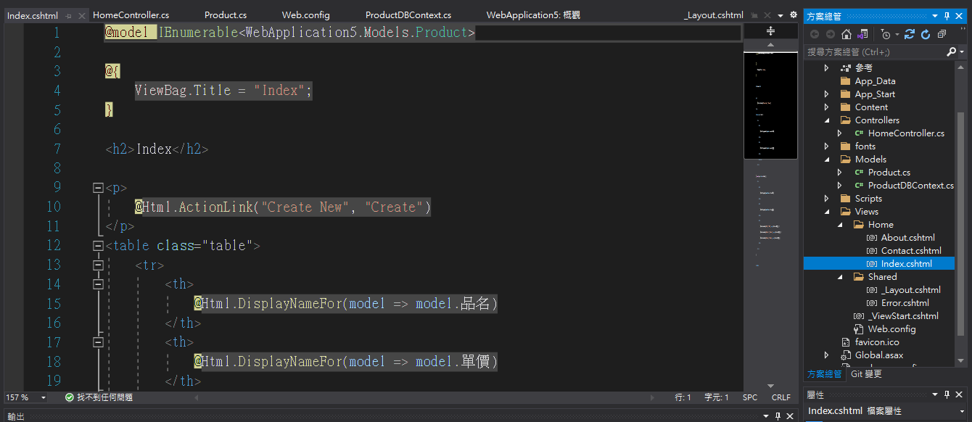
Task: Collapse the <th> block at line 17
Action: click(x=97, y=342)
